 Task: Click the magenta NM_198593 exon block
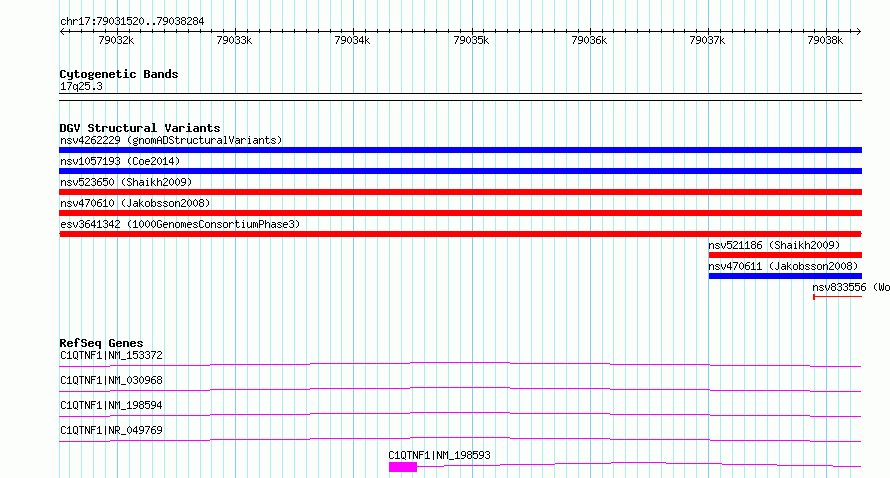coord(403,467)
